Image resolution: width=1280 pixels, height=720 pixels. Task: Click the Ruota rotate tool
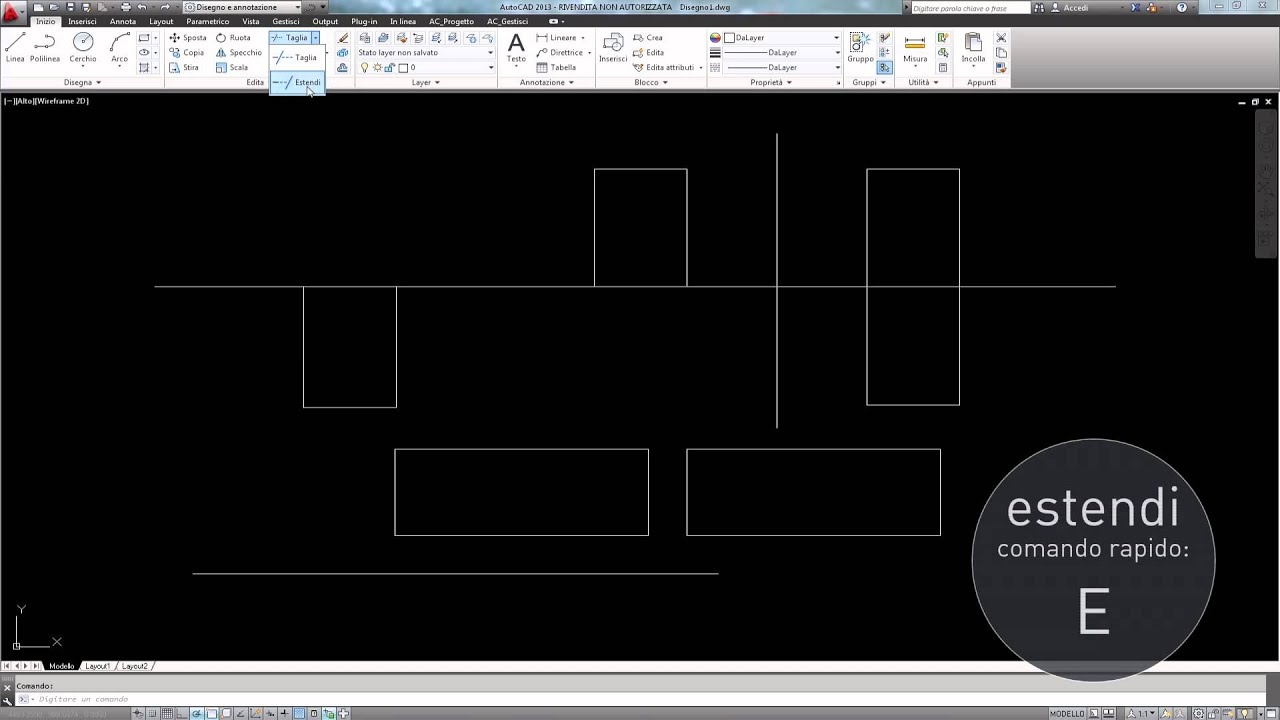pyautogui.click(x=233, y=38)
